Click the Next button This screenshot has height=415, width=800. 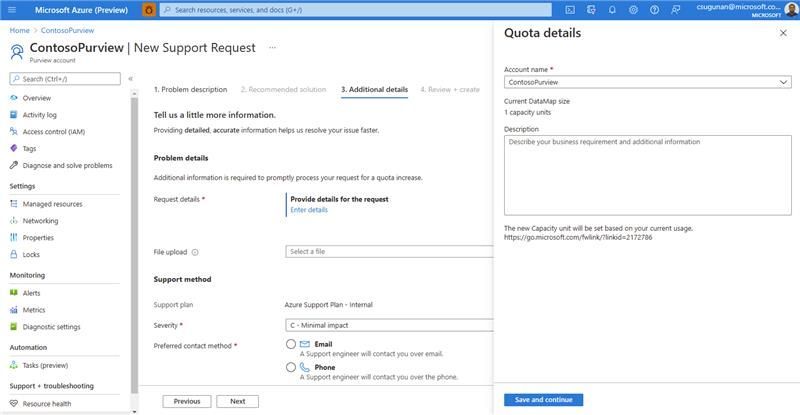coord(237,401)
